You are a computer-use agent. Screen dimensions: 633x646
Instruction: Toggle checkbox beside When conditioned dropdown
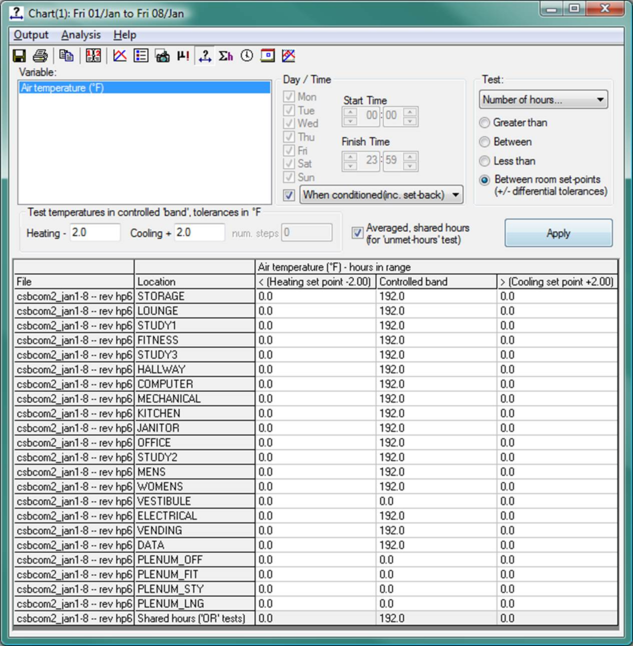[289, 195]
